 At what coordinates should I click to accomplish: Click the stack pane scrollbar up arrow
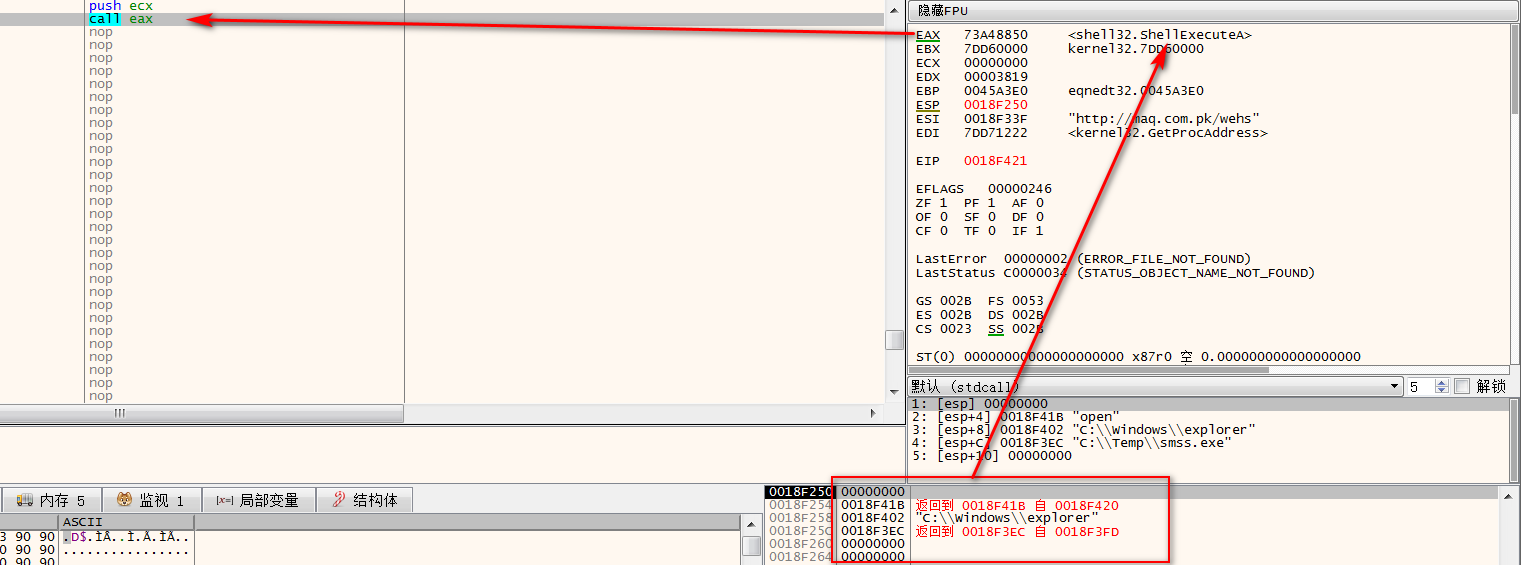[1510, 494]
